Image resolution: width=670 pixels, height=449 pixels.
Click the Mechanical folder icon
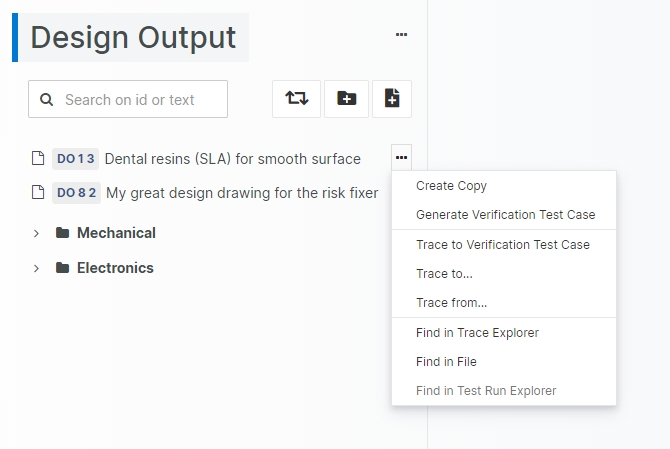(63, 233)
